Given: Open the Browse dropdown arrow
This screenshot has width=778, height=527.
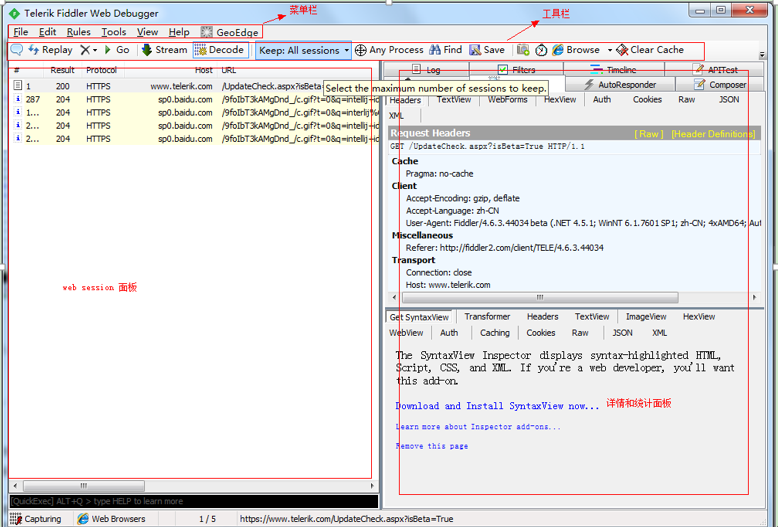Looking at the screenshot, I should pyautogui.click(x=610, y=50).
